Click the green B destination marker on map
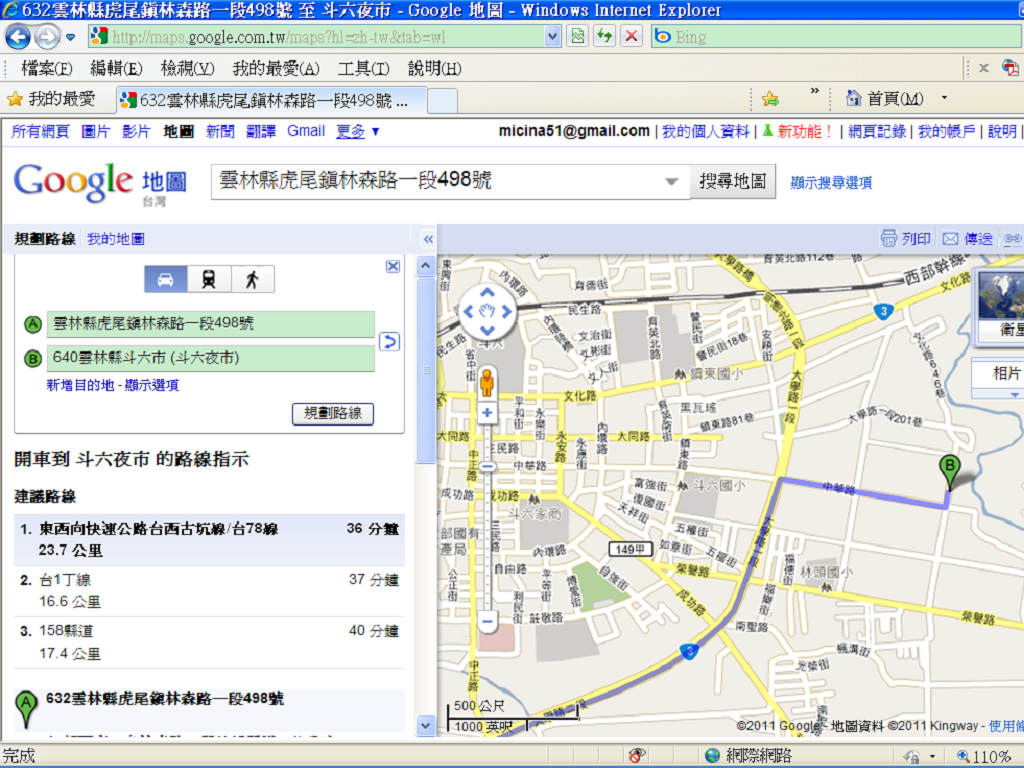This screenshot has width=1024, height=768. [x=950, y=472]
